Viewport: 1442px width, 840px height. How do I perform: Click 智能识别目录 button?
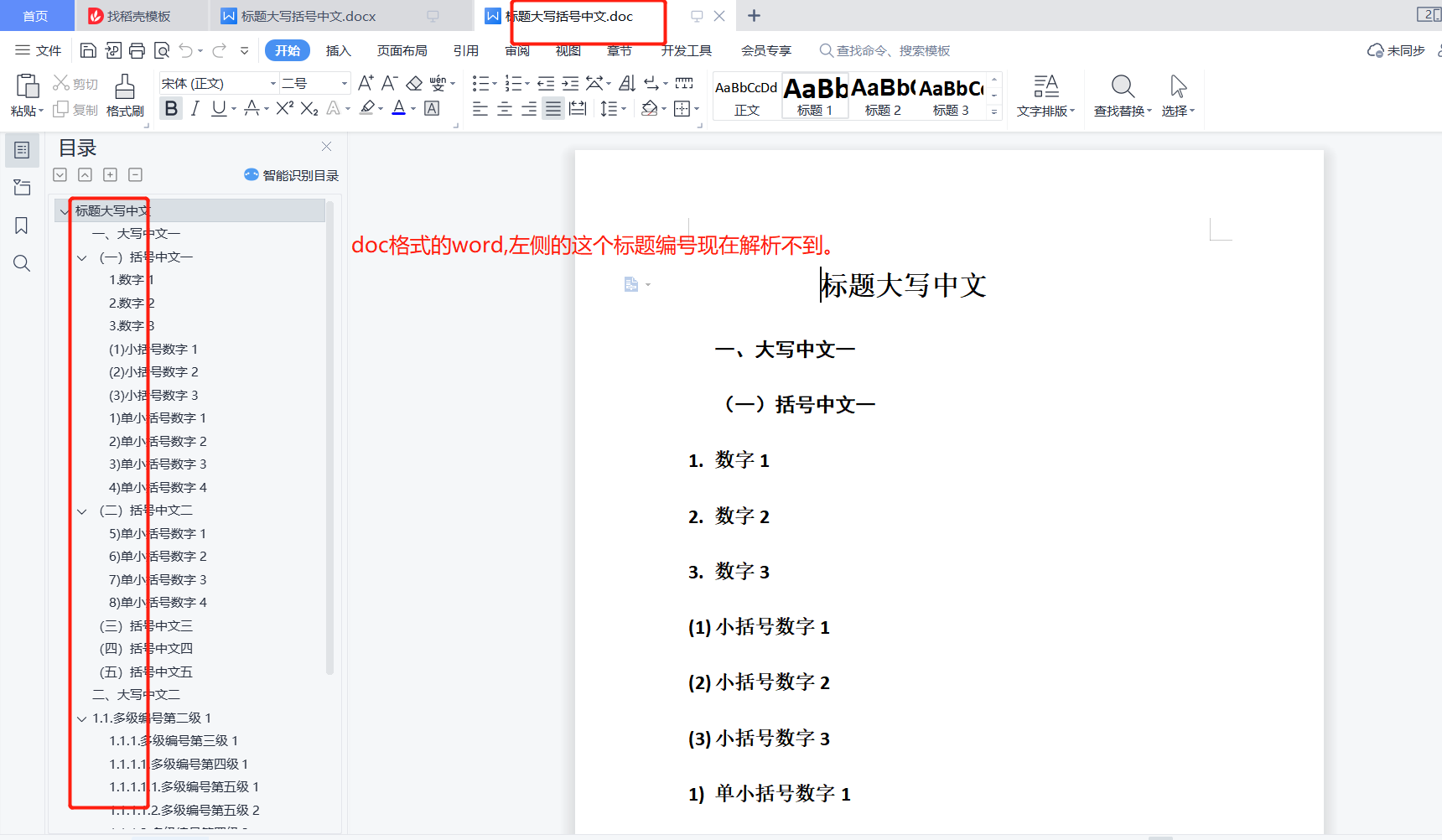(291, 175)
